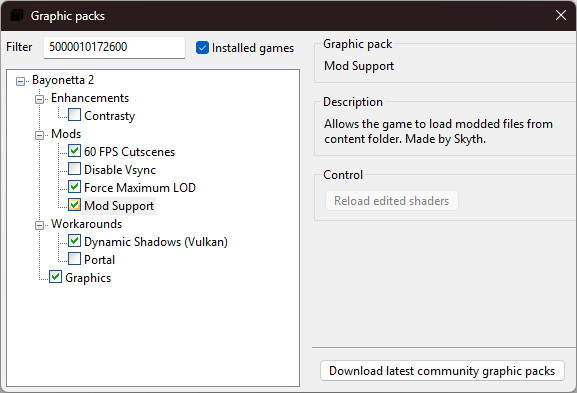This screenshot has height=393, width=577.
Task: Select the Contrasty pack label
Action: [x=110, y=116]
